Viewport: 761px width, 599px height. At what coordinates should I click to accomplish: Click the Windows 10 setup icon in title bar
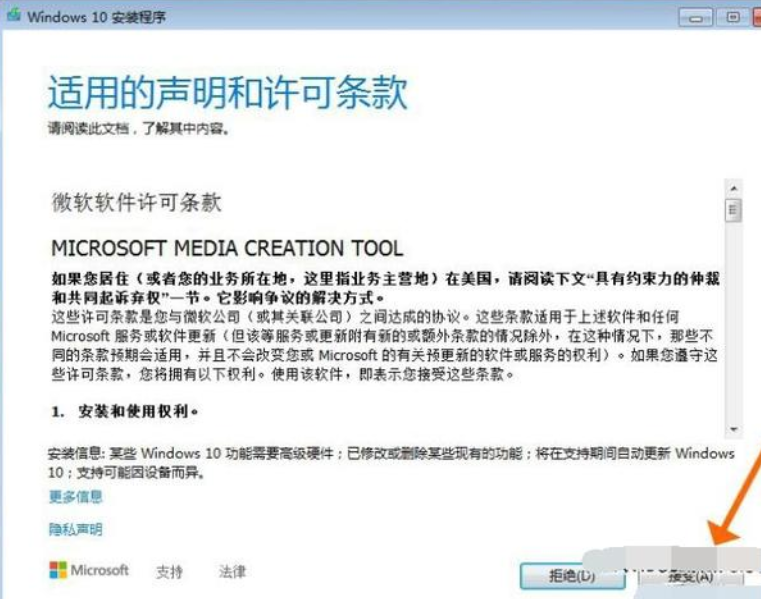(12, 16)
